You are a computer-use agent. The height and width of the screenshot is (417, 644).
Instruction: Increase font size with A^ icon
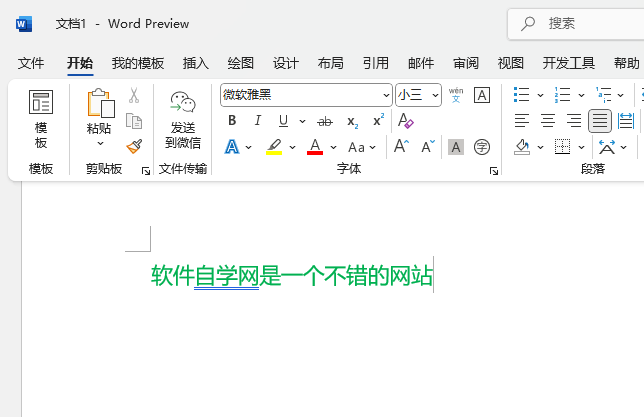tap(401, 147)
